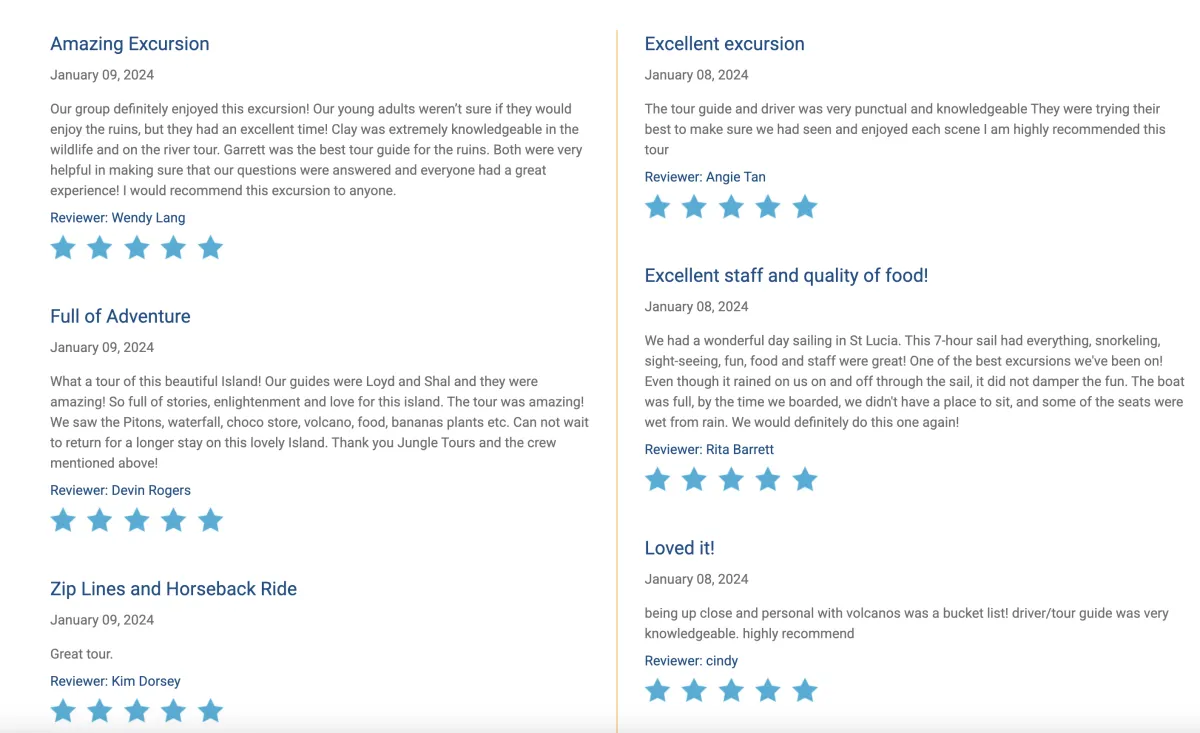Open Excellent staff and quality of food title
1200x733 pixels.
(x=786, y=275)
